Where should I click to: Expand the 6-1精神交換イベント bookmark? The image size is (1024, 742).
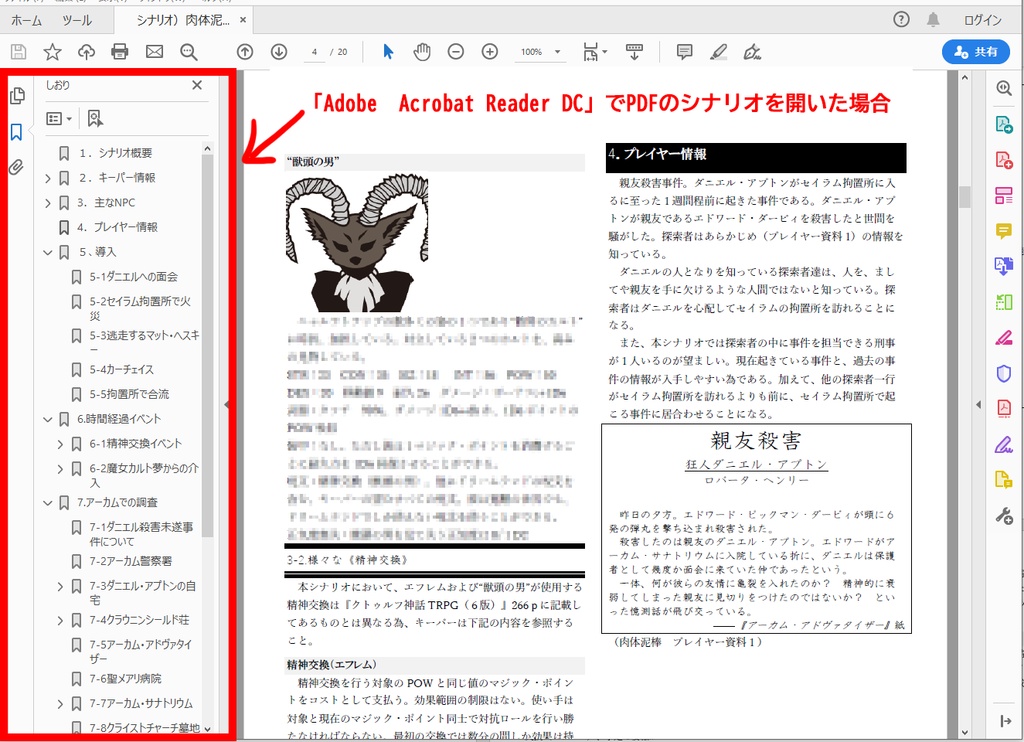click(60, 444)
